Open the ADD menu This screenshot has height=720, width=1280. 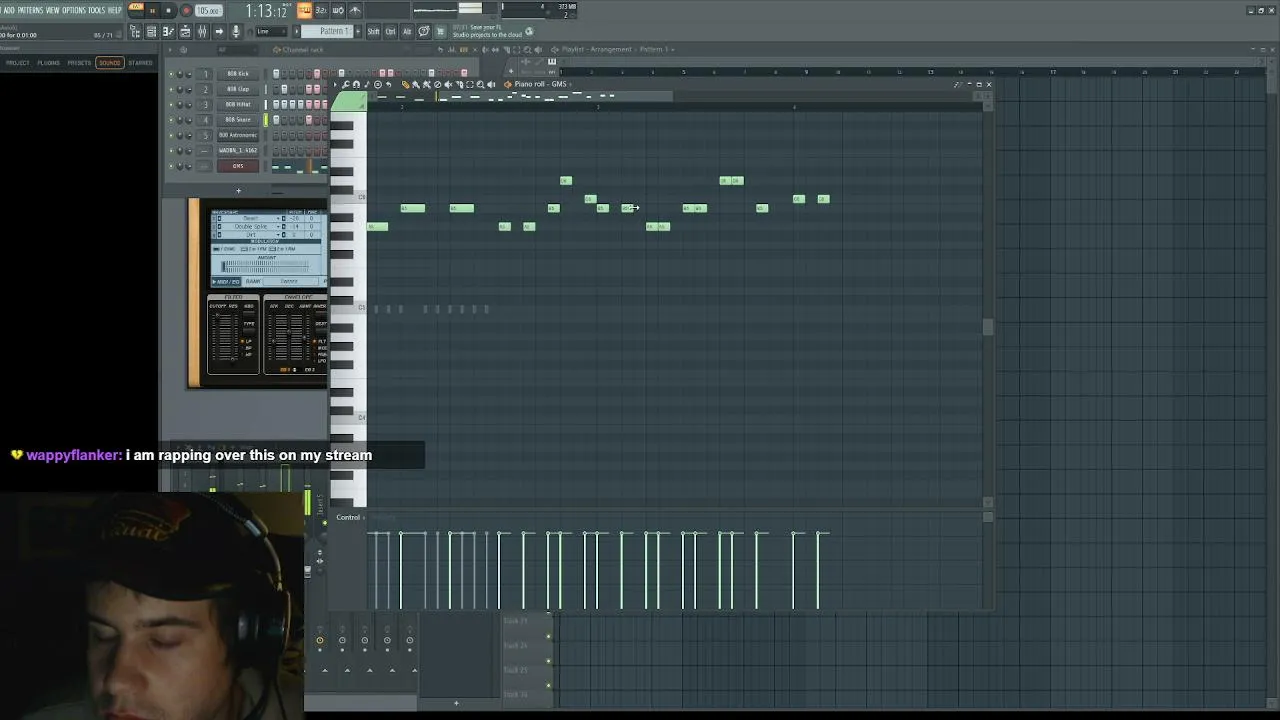(x=9, y=10)
